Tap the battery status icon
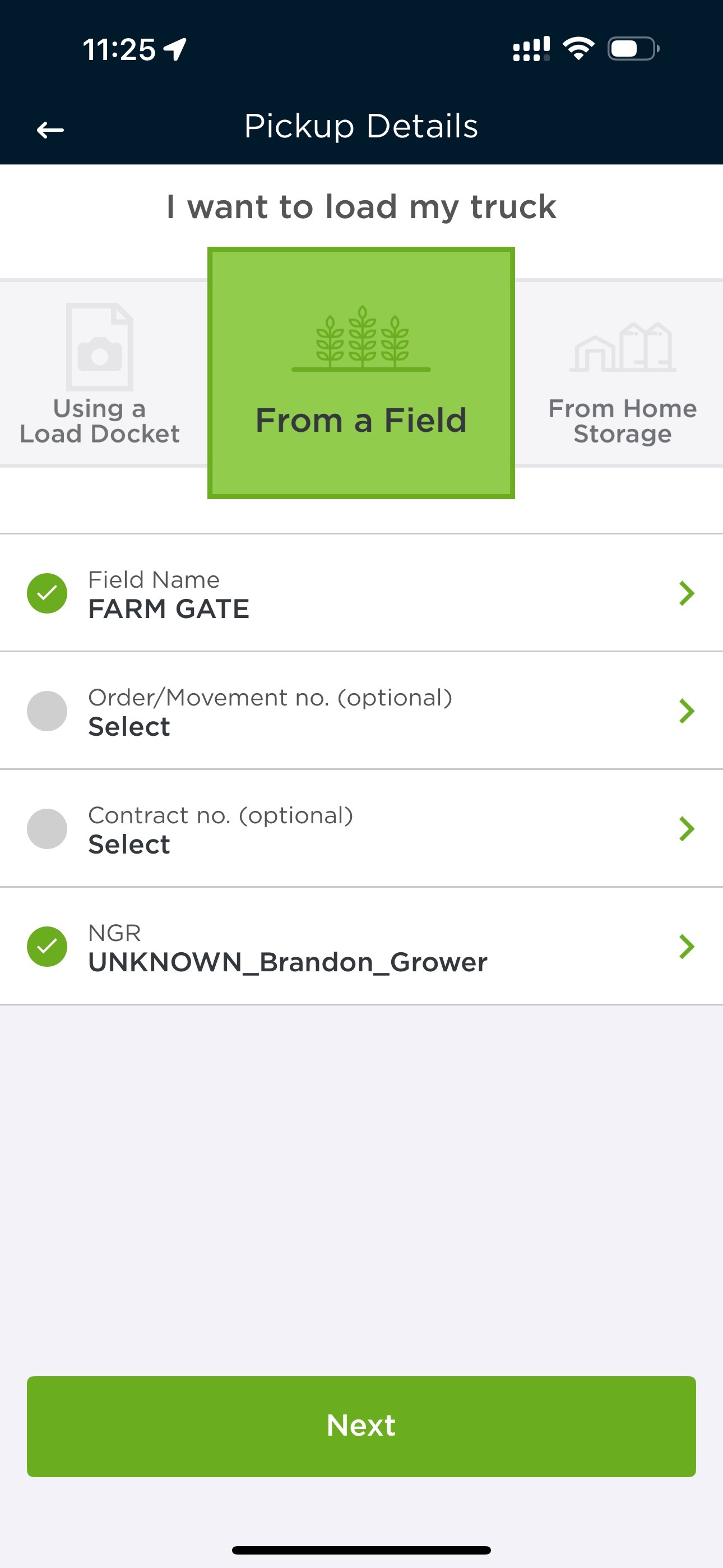 coord(633,49)
